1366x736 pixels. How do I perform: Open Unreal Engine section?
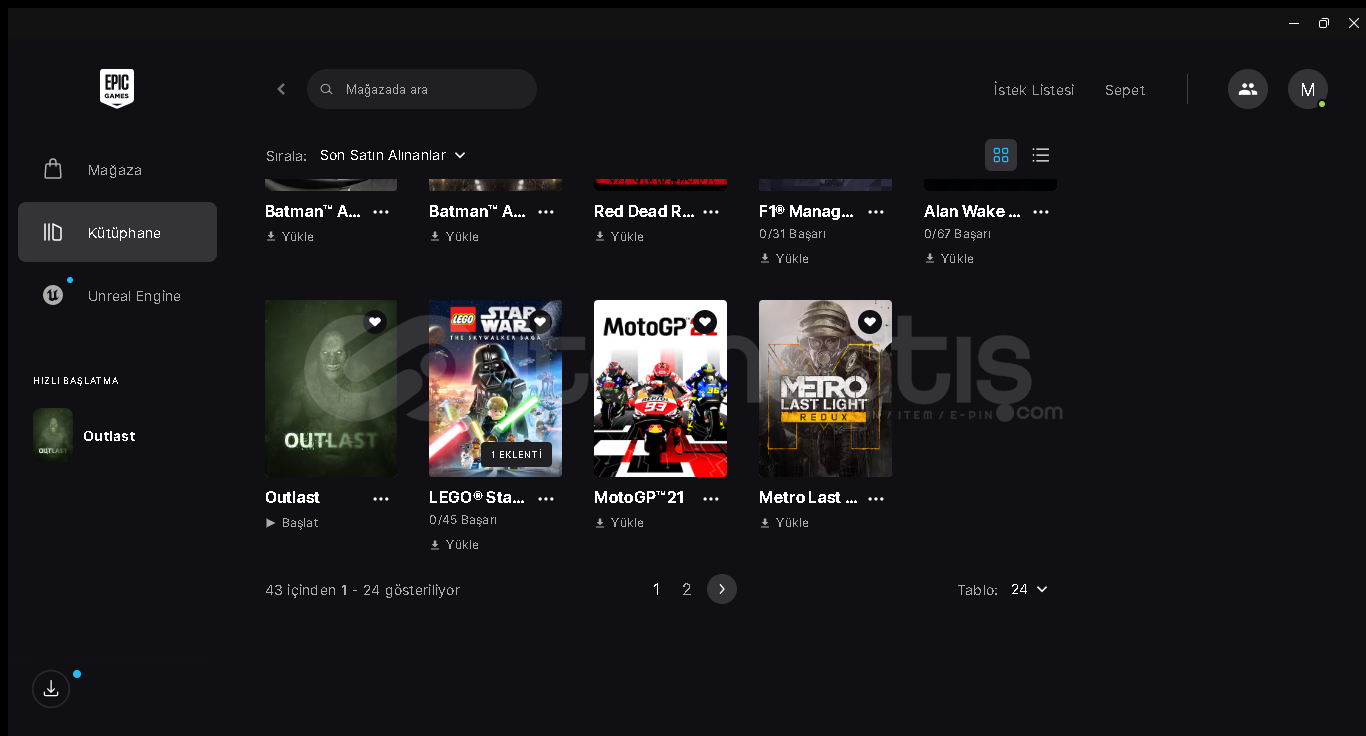click(x=117, y=296)
